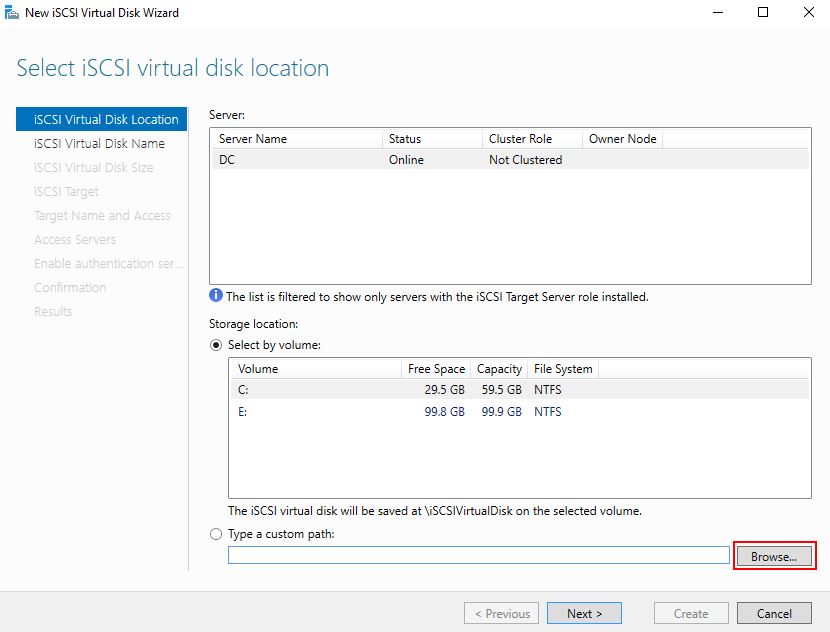Select the C: volume row

point(520,390)
